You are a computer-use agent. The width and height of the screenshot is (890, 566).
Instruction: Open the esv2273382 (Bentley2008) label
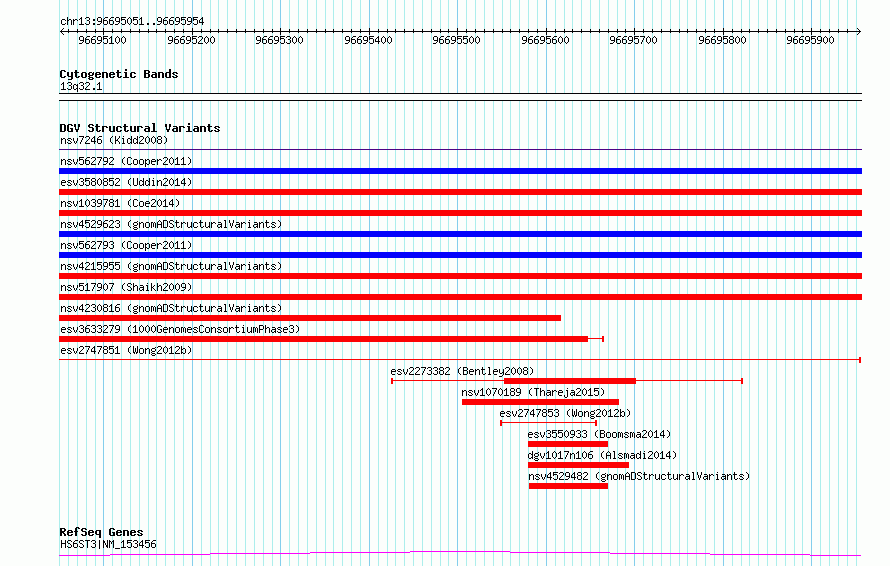pyautogui.click(x=462, y=371)
